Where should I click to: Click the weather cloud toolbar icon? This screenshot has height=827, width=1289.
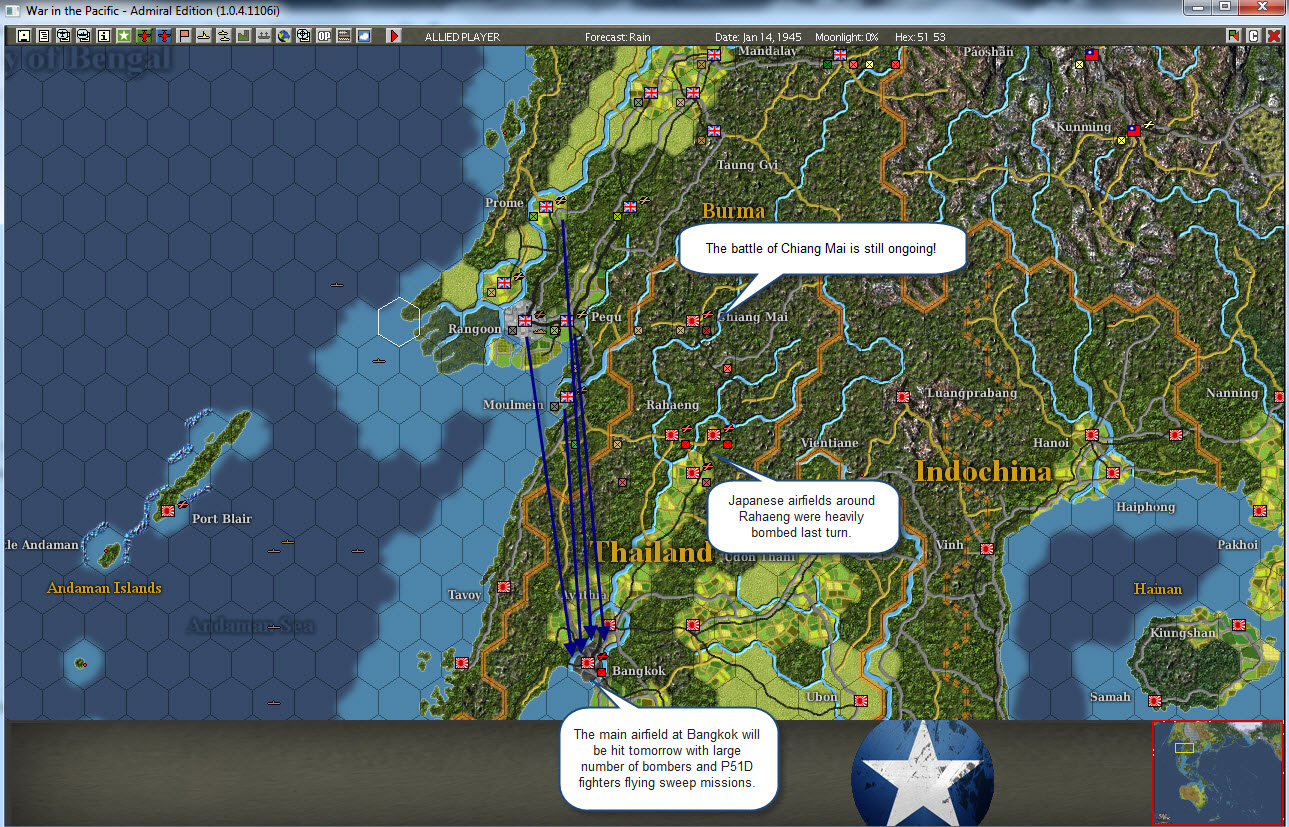pyautogui.click(x=363, y=36)
